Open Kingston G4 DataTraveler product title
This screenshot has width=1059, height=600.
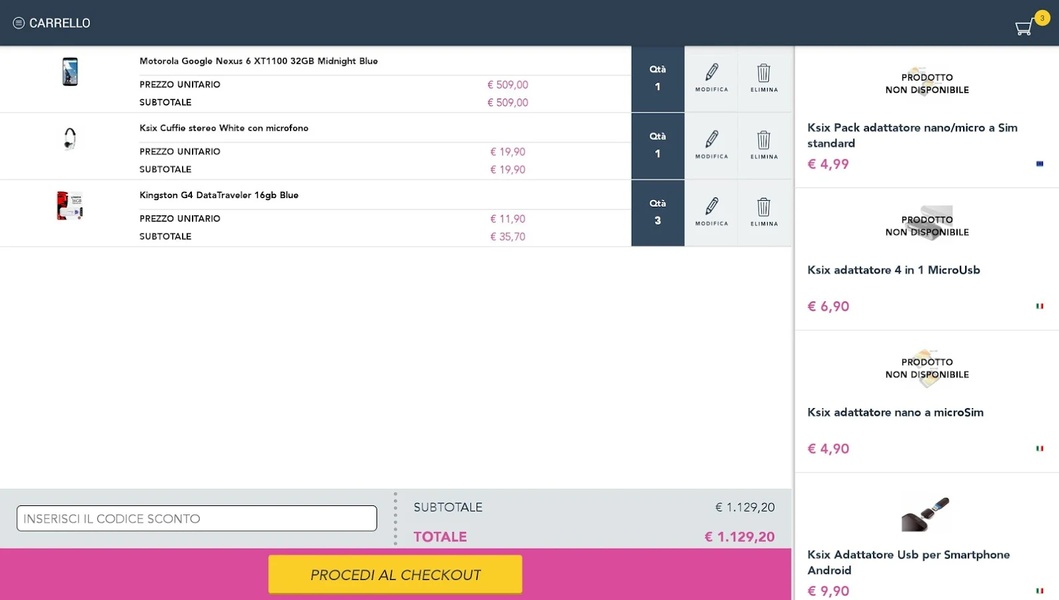click(x=219, y=195)
